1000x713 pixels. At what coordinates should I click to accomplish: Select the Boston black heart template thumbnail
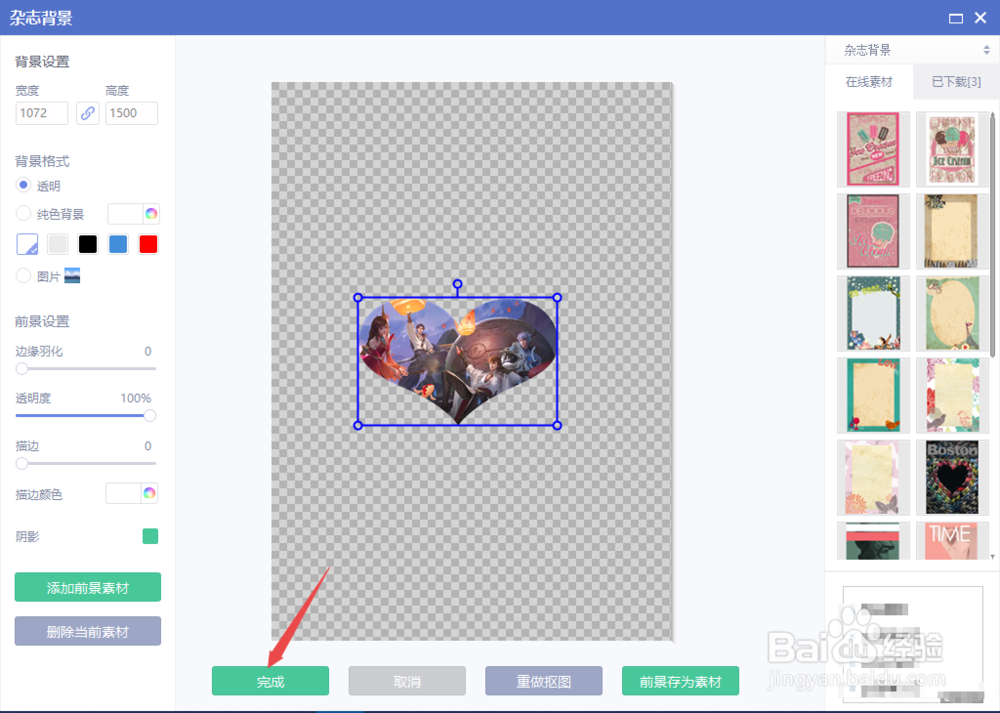pyautogui.click(x=952, y=477)
